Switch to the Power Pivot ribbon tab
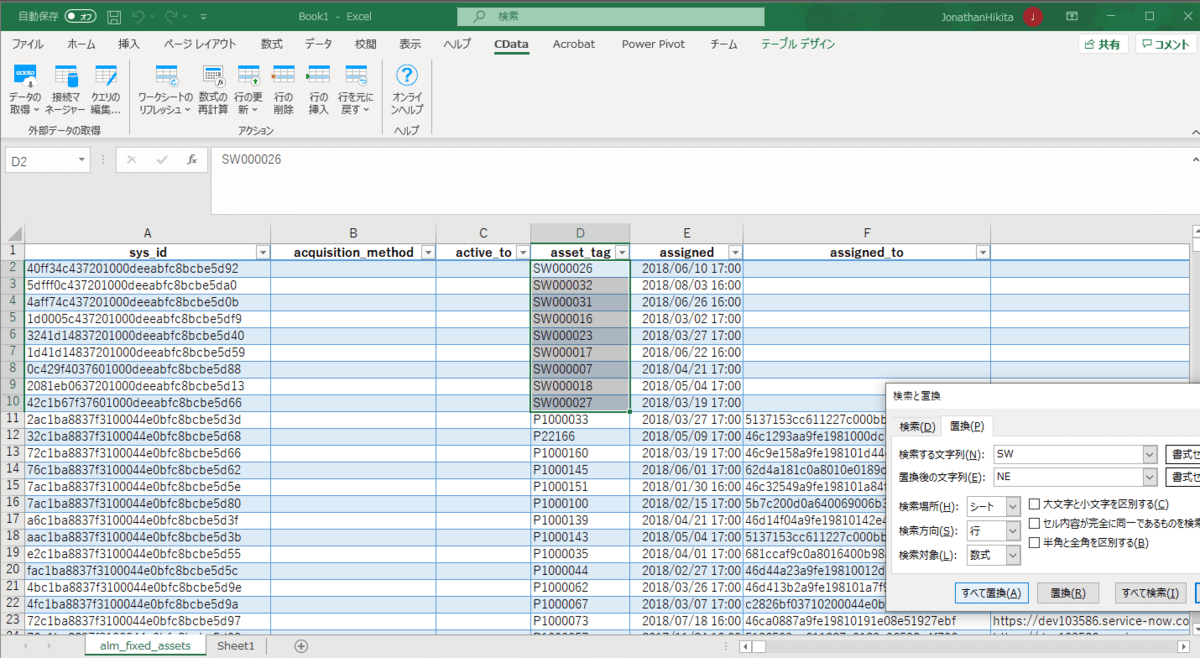The width and height of the screenshot is (1200, 658). [x=652, y=44]
